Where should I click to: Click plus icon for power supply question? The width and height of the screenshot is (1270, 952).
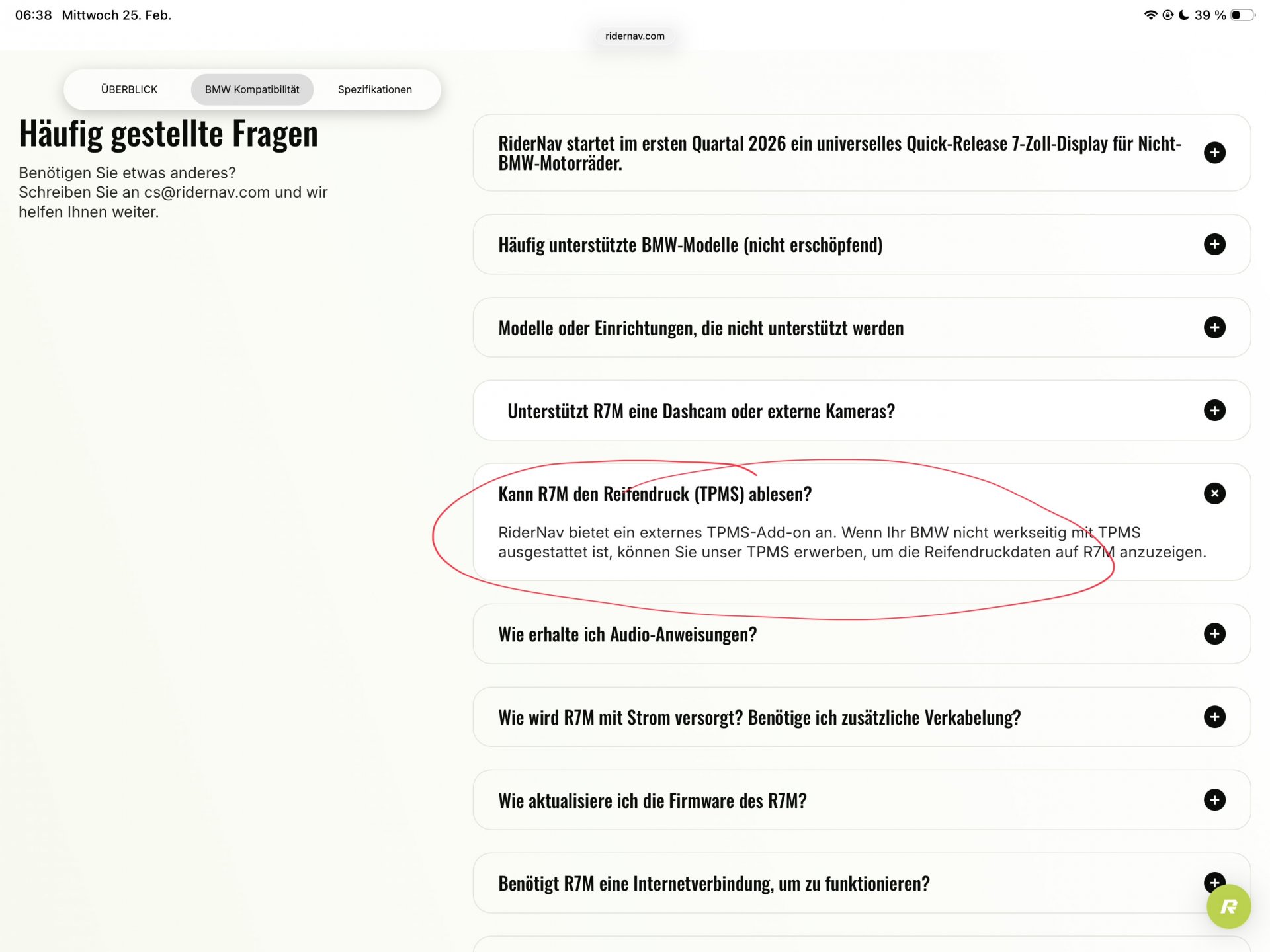[x=1214, y=717]
